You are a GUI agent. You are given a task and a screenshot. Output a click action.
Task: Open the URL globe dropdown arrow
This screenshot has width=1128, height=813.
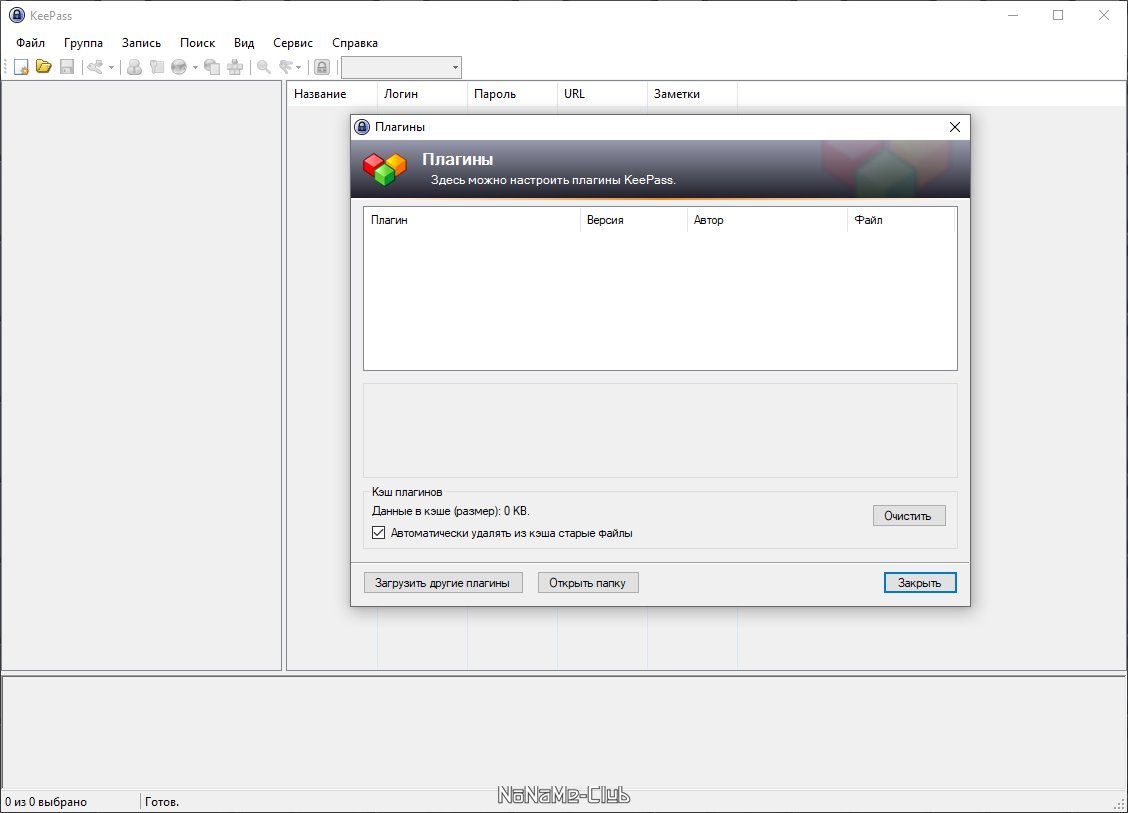pyautogui.click(x=195, y=68)
